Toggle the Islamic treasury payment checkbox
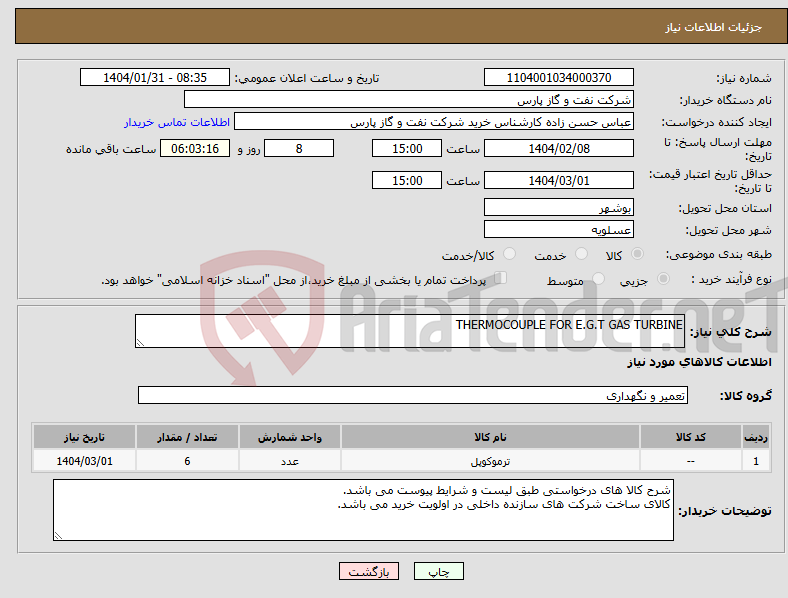 pyautogui.click(x=501, y=278)
